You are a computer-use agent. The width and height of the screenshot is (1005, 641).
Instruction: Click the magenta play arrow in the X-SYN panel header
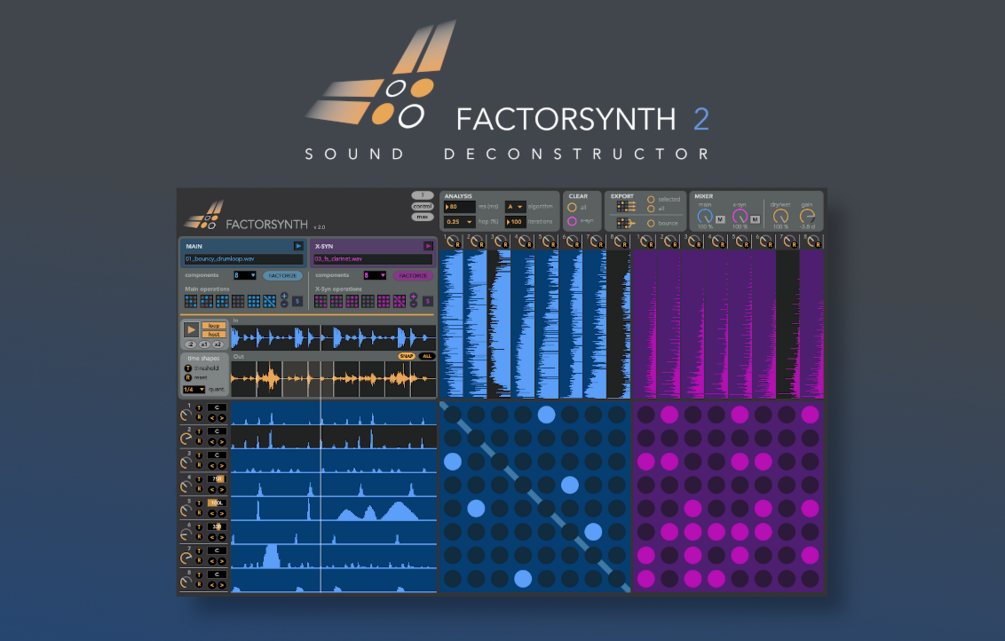pos(428,246)
